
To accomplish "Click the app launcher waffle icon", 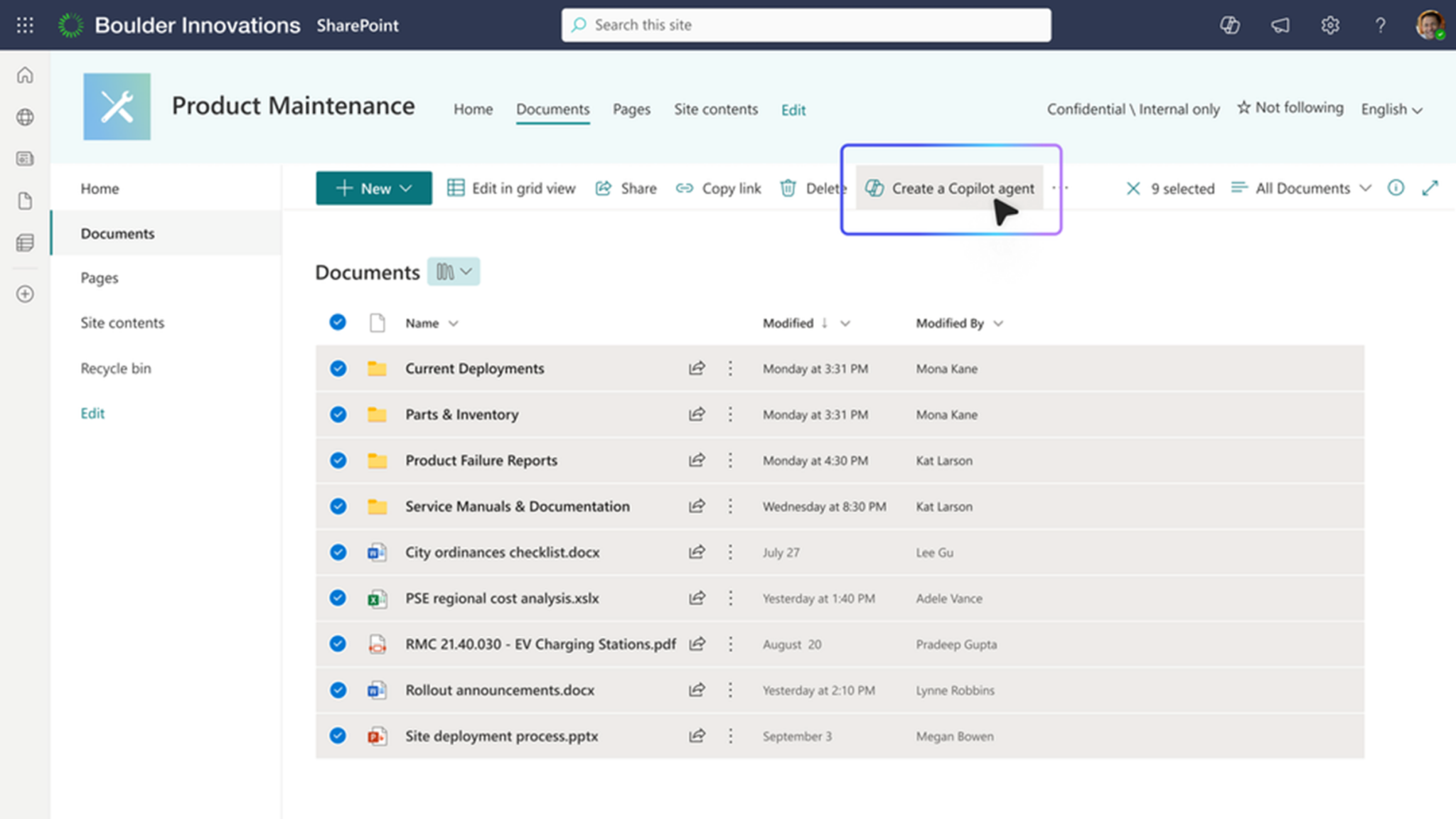I will pos(24,25).
